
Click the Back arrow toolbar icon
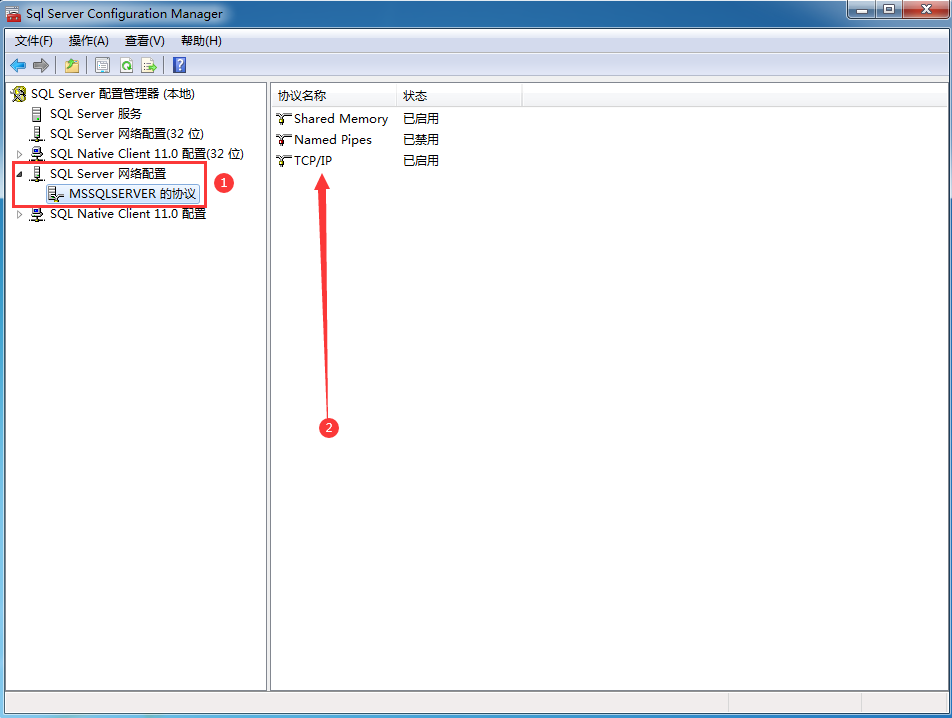18,65
